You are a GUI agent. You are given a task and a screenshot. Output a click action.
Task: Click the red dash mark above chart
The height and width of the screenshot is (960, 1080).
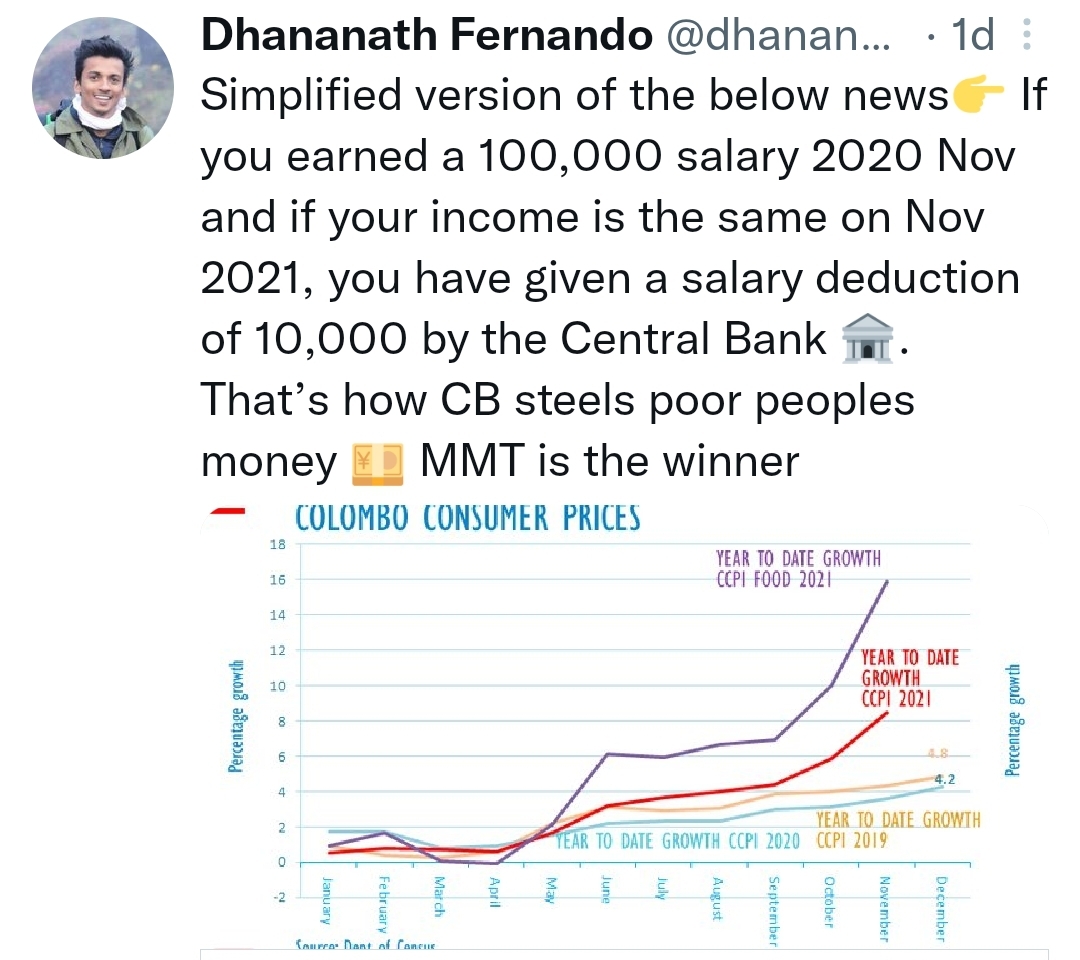(227, 511)
